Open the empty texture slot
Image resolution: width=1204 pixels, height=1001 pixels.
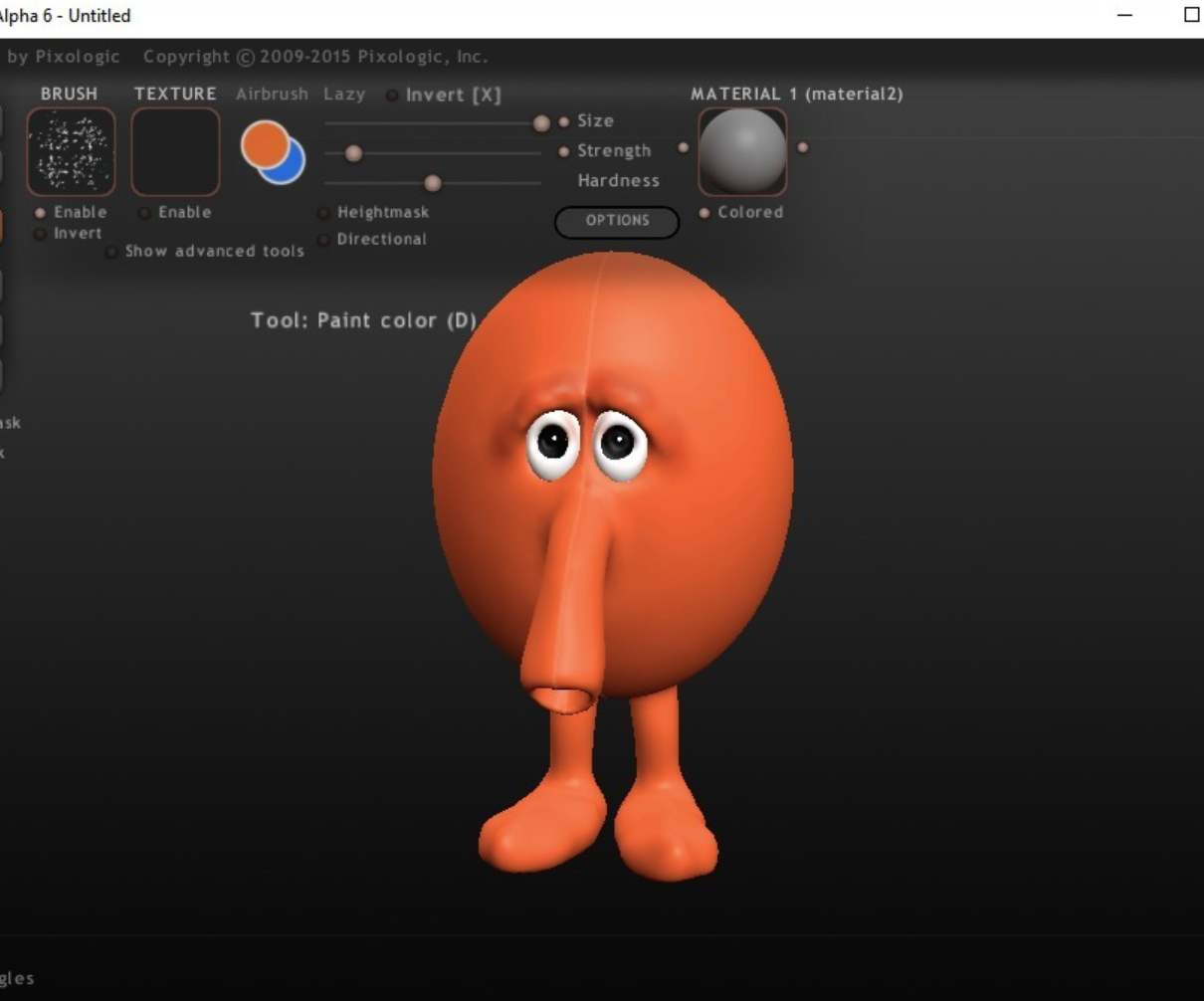coord(175,151)
